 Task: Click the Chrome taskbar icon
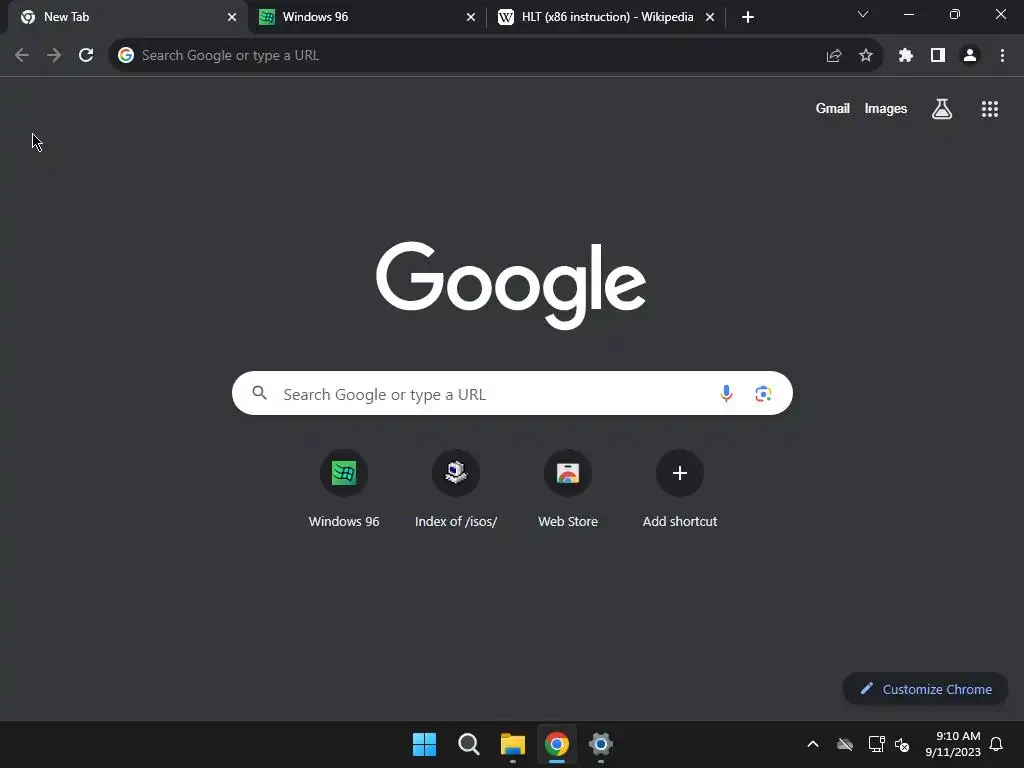point(557,744)
